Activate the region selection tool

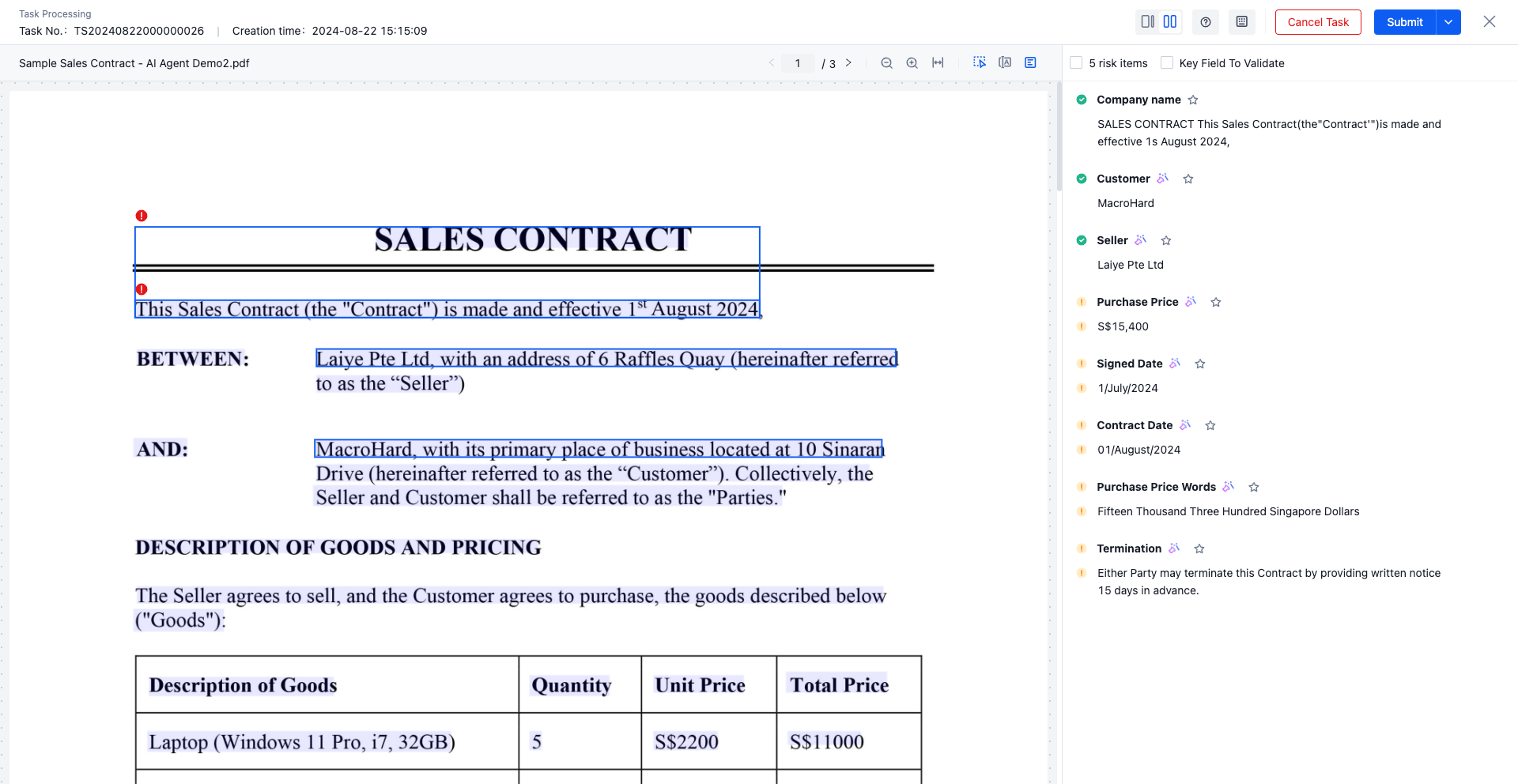pos(980,62)
